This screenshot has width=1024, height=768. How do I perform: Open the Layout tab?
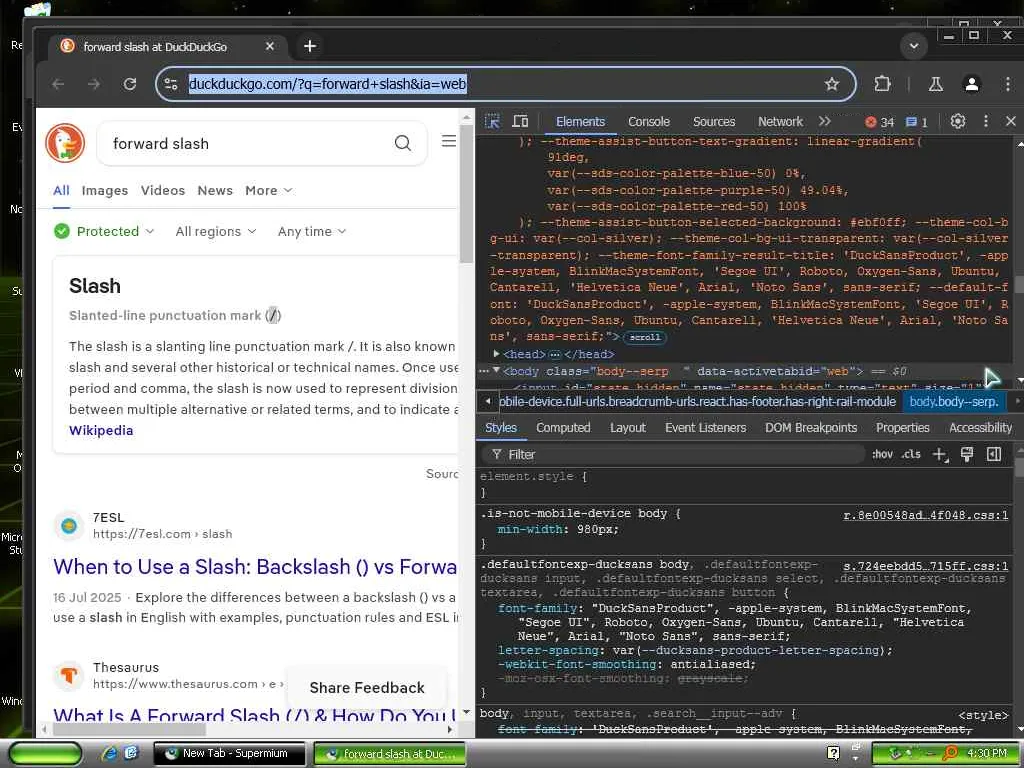[x=628, y=428]
